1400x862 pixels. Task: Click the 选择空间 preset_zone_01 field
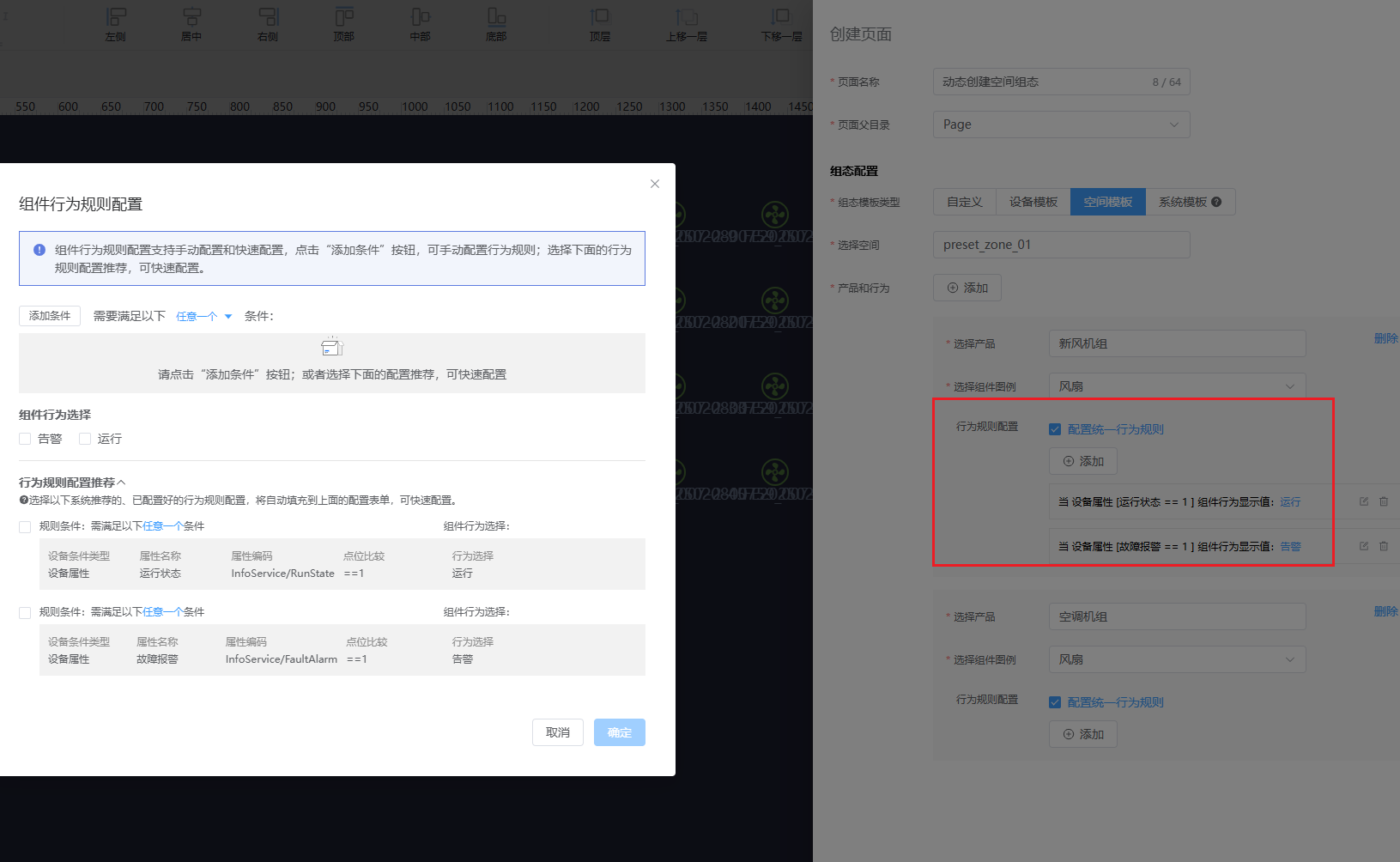coord(1062,245)
